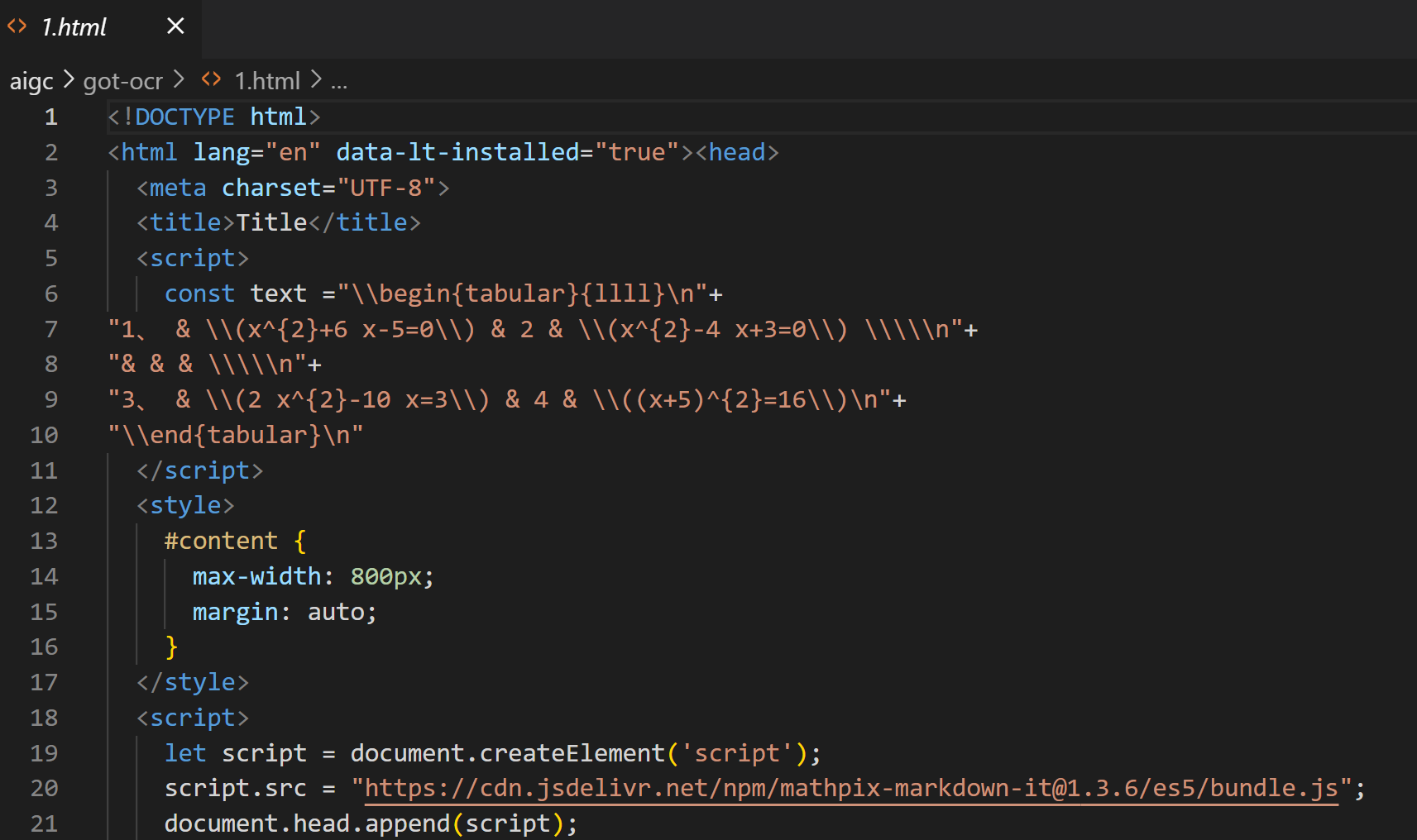The height and width of the screenshot is (840, 1417).
Task: Click line number 6 in gutter
Action: 51,294
